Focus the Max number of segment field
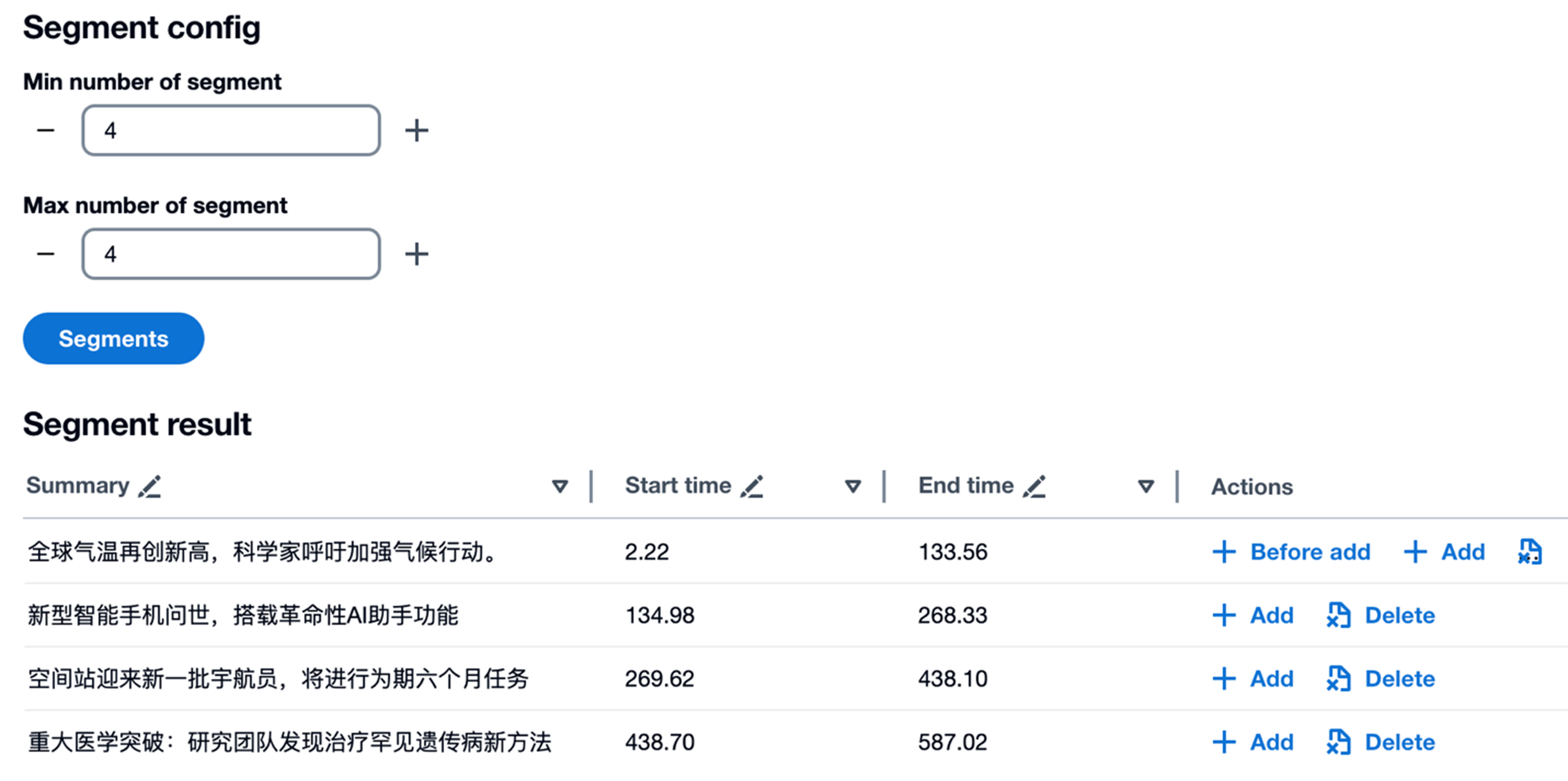1568x781 pixels. [231, 254]
